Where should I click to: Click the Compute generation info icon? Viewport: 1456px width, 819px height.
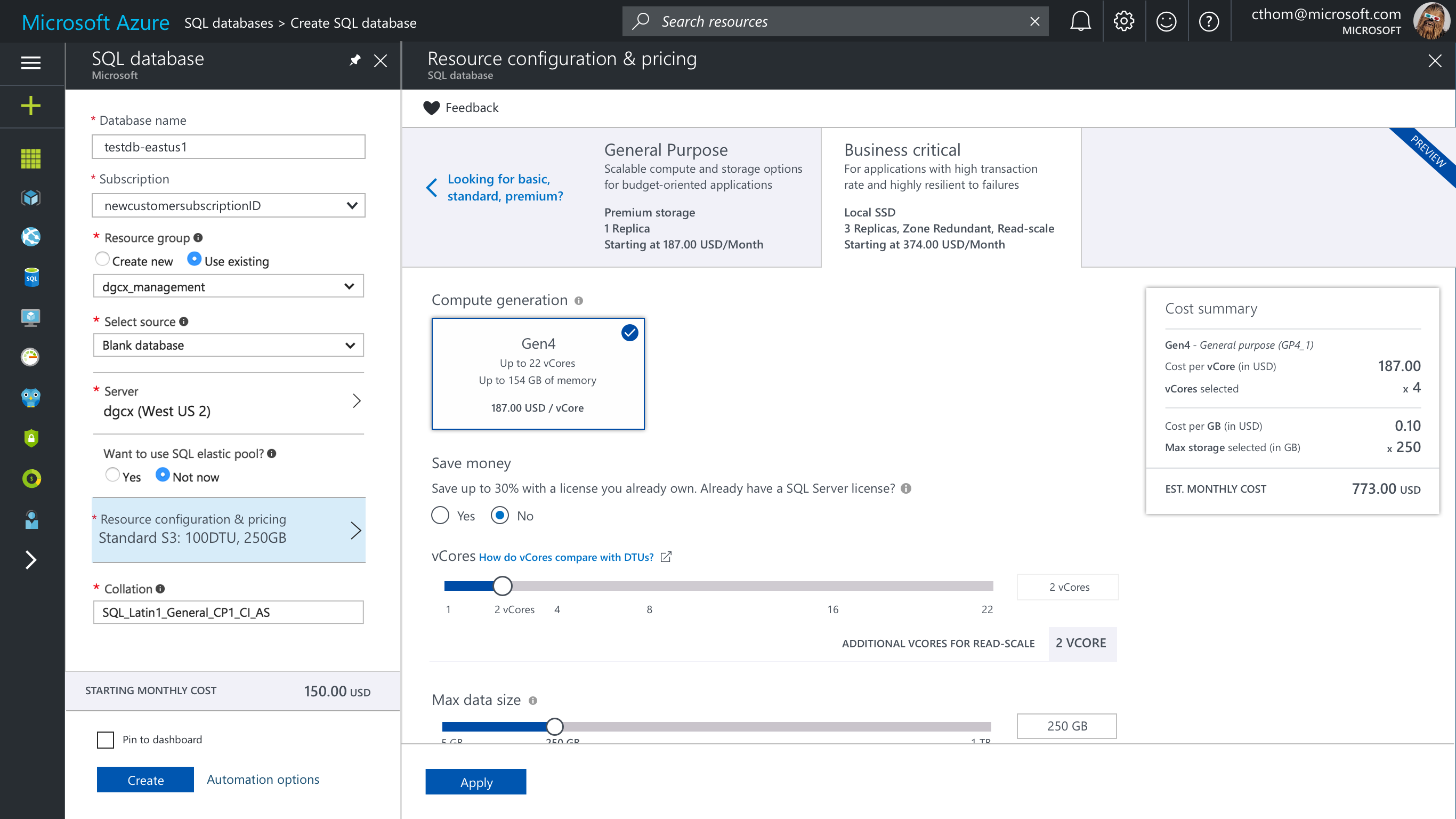pos(578,300)
